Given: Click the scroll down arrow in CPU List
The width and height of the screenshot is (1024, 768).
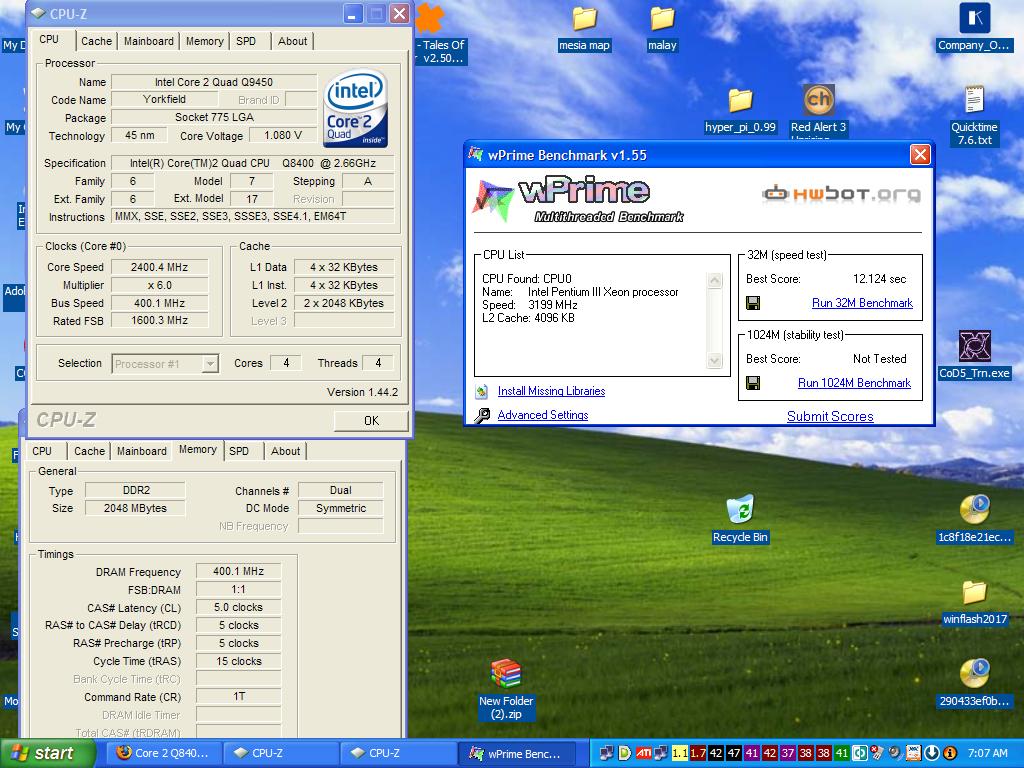Looking at the screenshot, I should pos(715,360).
